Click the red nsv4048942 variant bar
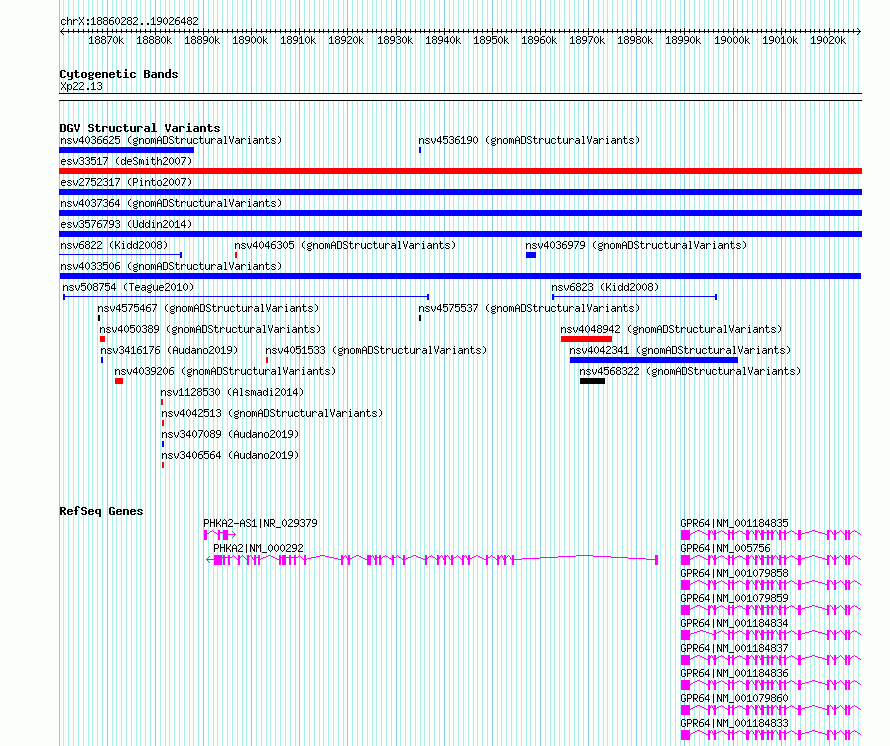890x746 pixels. tap(586, 340)
